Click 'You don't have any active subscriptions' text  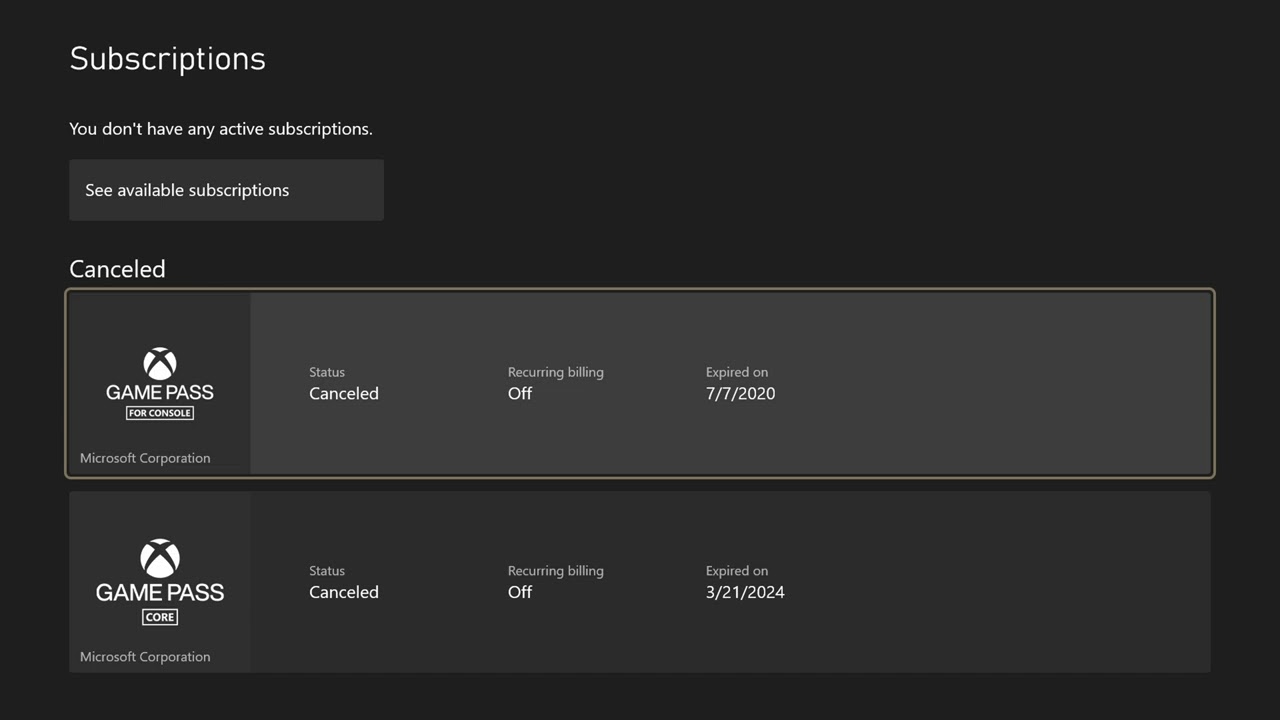tap(221, 129)
